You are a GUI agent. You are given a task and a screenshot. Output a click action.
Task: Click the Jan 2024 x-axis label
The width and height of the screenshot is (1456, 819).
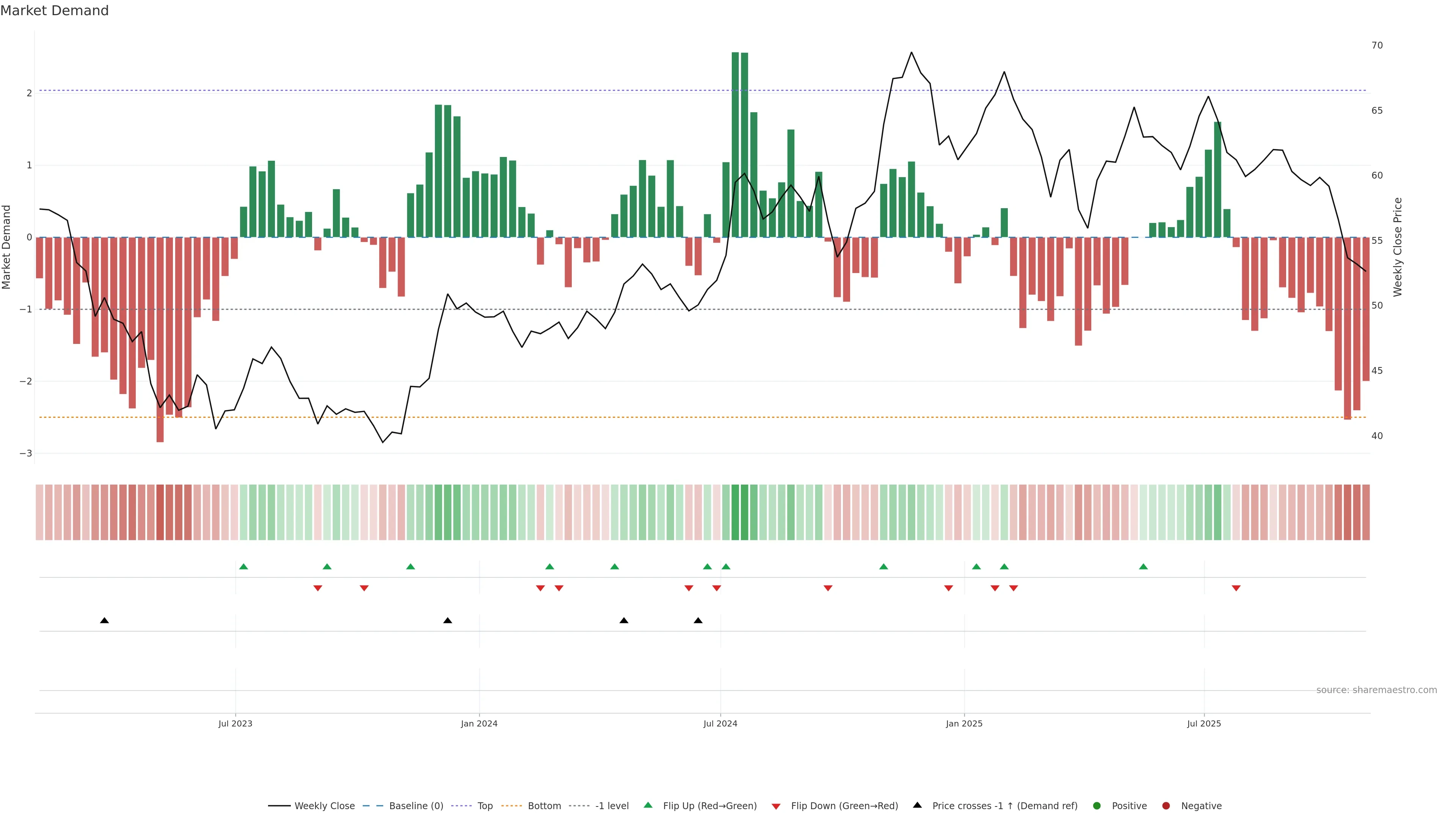(x=479, y=724)
